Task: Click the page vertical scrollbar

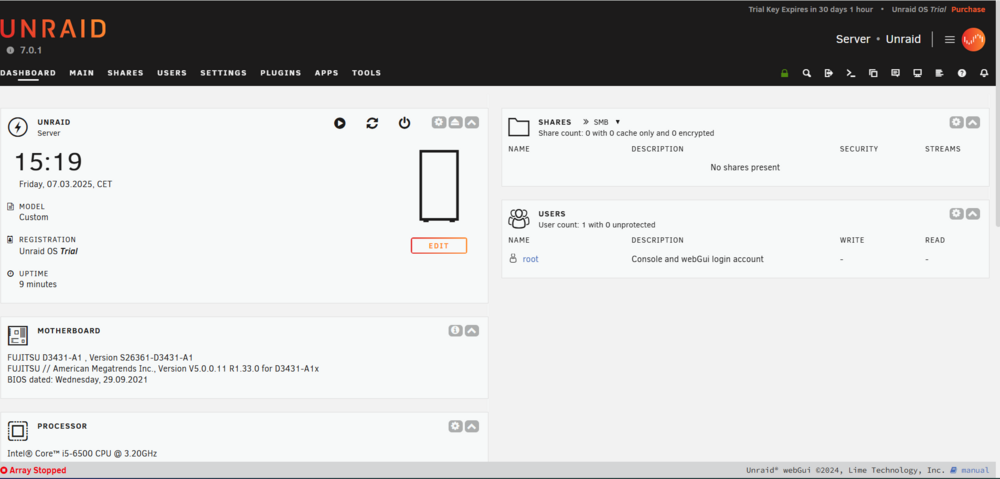Action: [x=997, y=156]
